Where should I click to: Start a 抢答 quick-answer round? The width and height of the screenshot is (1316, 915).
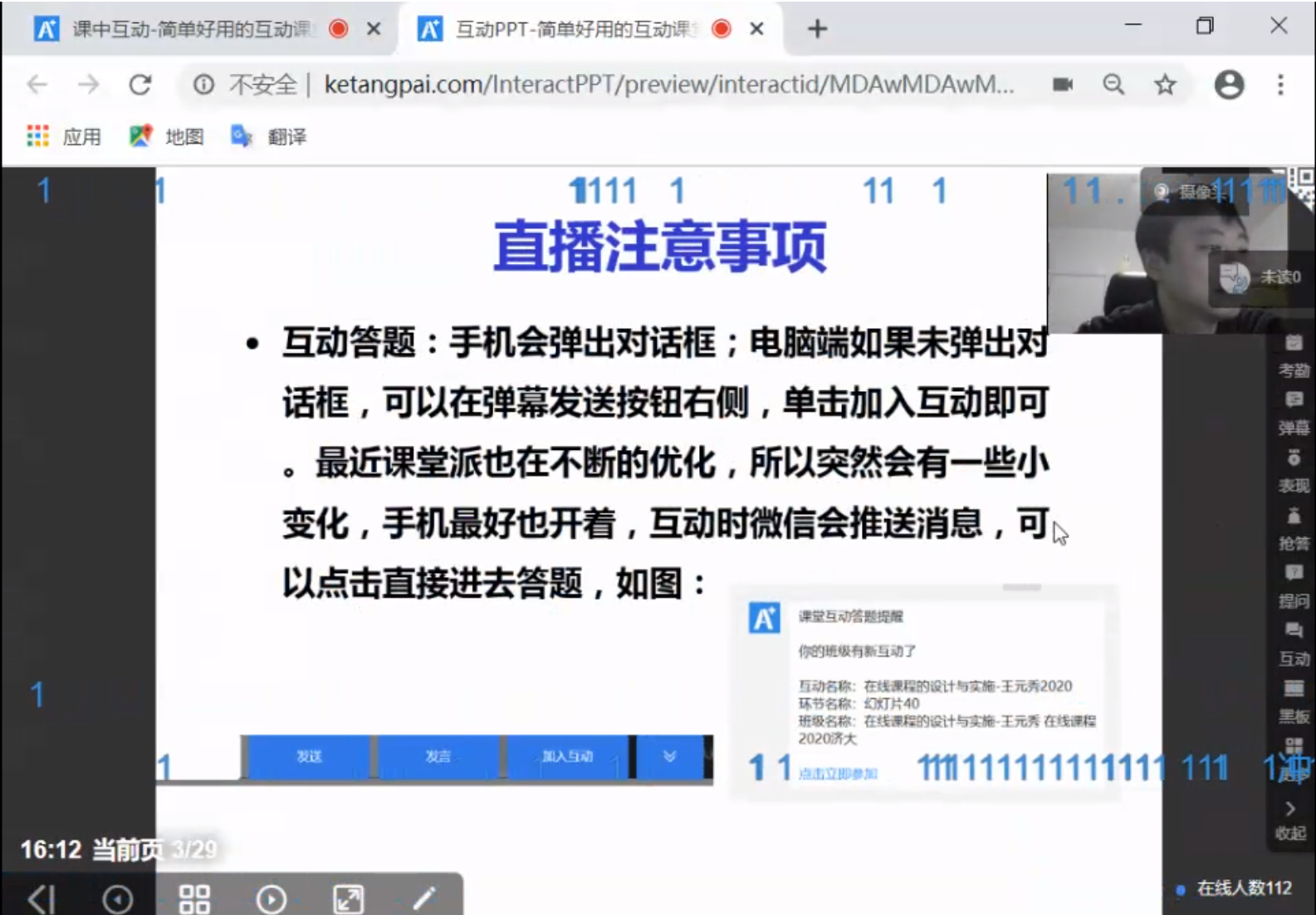click(1293, 529)
